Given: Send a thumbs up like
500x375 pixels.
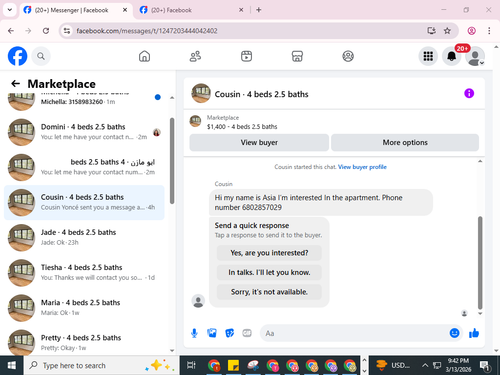Looking at the screenshot, I should tap(474, 333).
